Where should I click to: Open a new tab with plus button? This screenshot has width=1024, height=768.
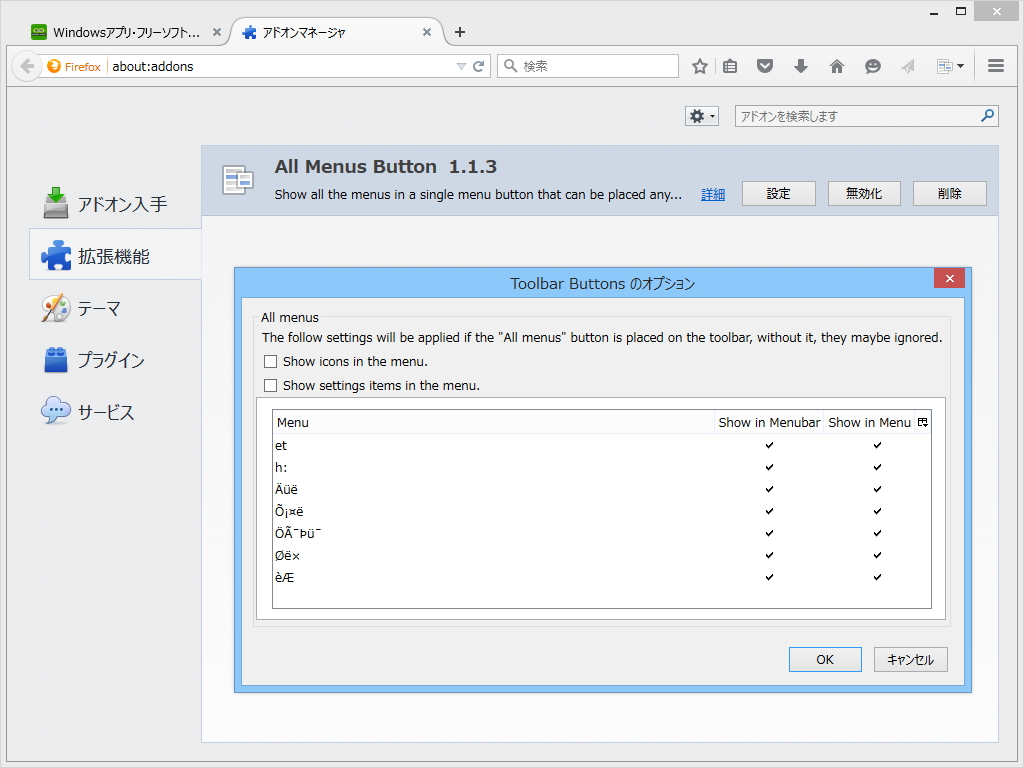(460, 32)
